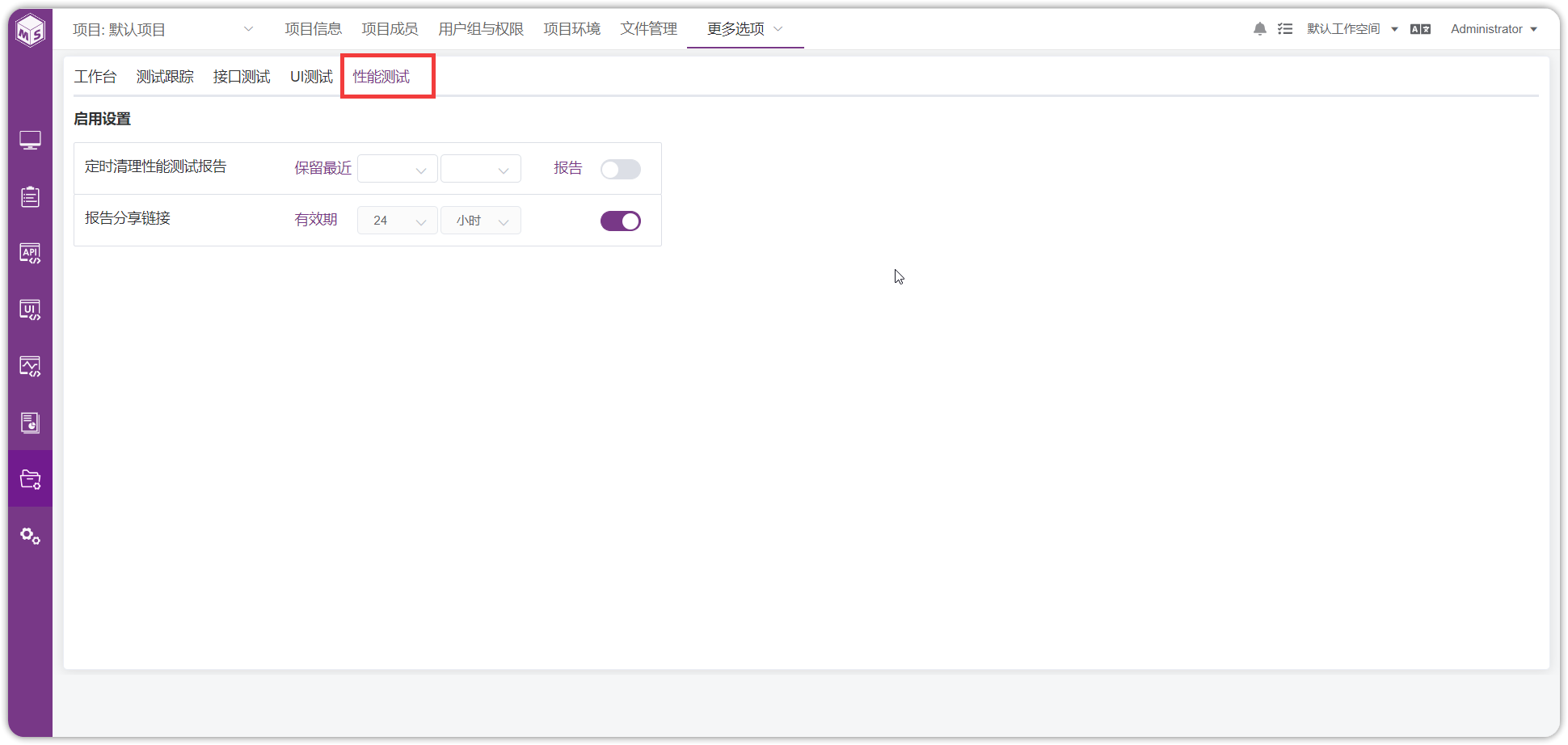Switch to the UI测试 tab

311,77
